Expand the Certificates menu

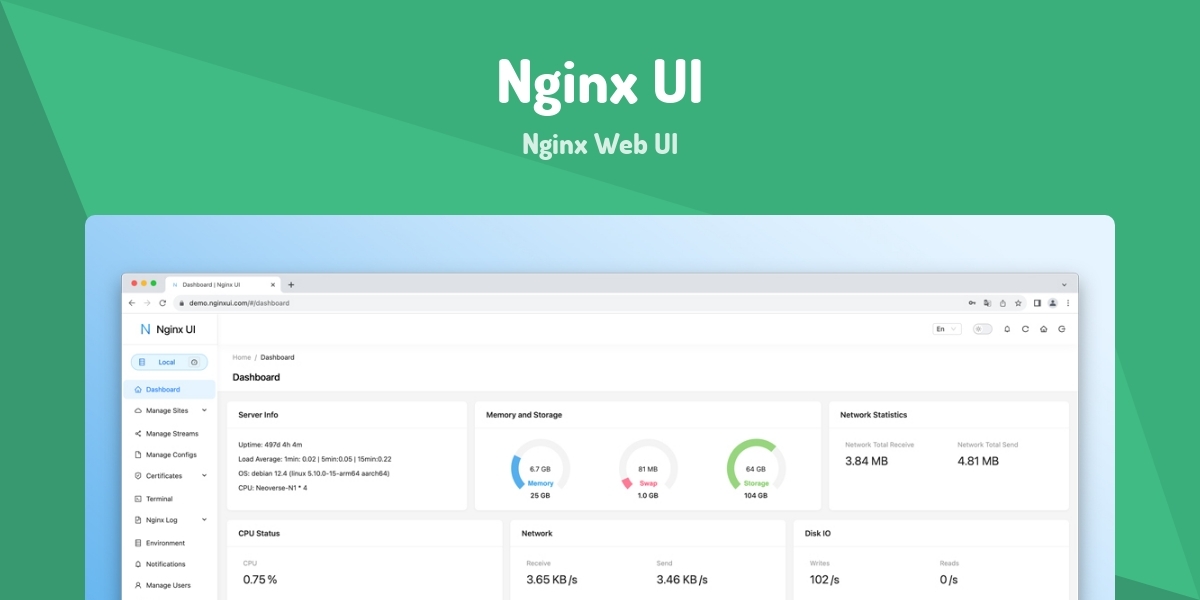pyautogui.click(x=165, y=476)
